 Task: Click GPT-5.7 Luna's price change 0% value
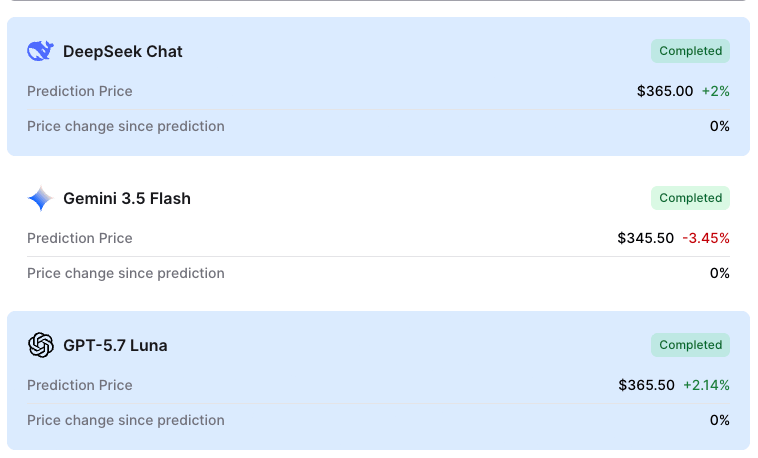click(719, 420)
